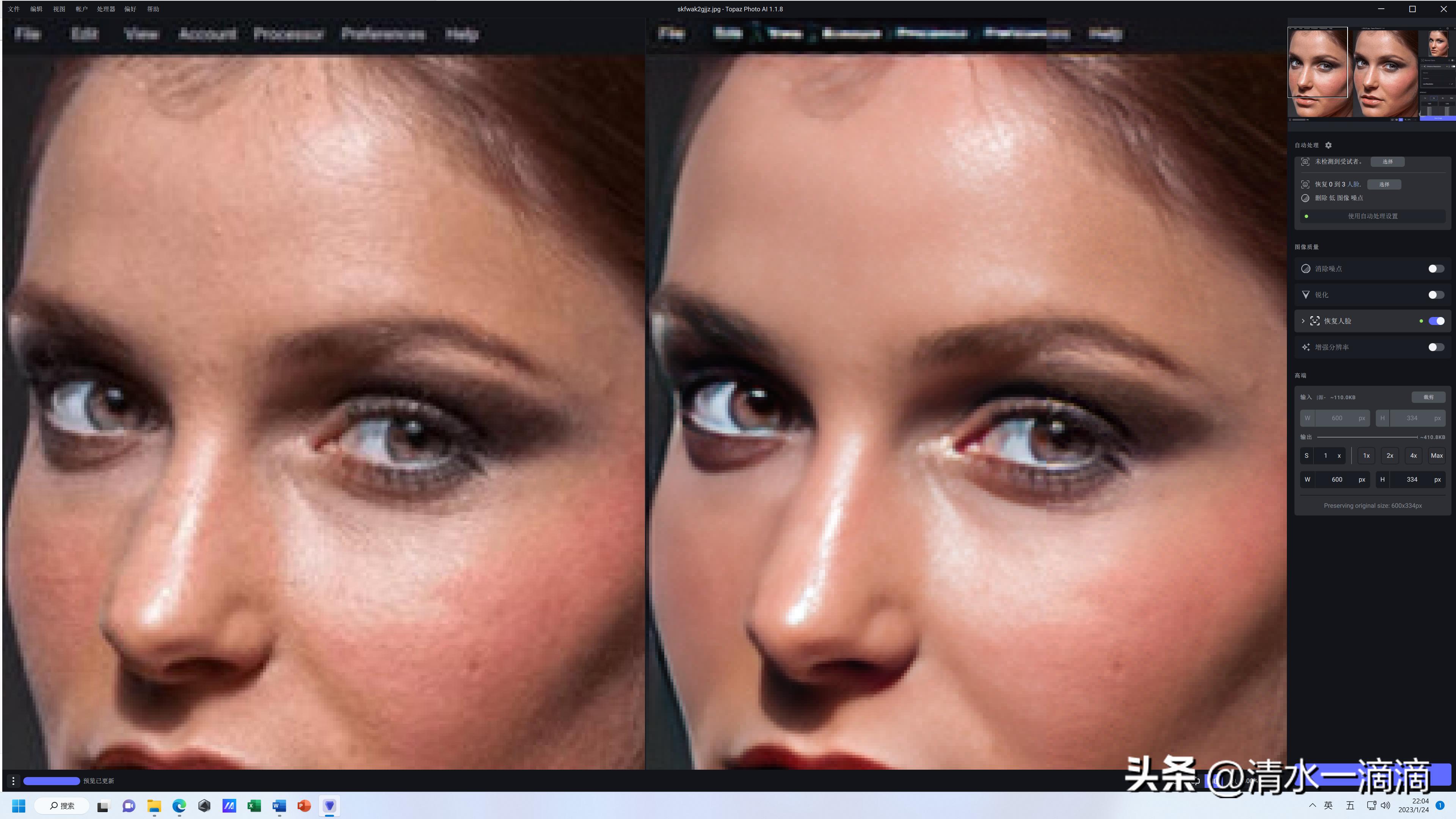Click the 锐化 sharpen triangle icon

coord(1305,295)
